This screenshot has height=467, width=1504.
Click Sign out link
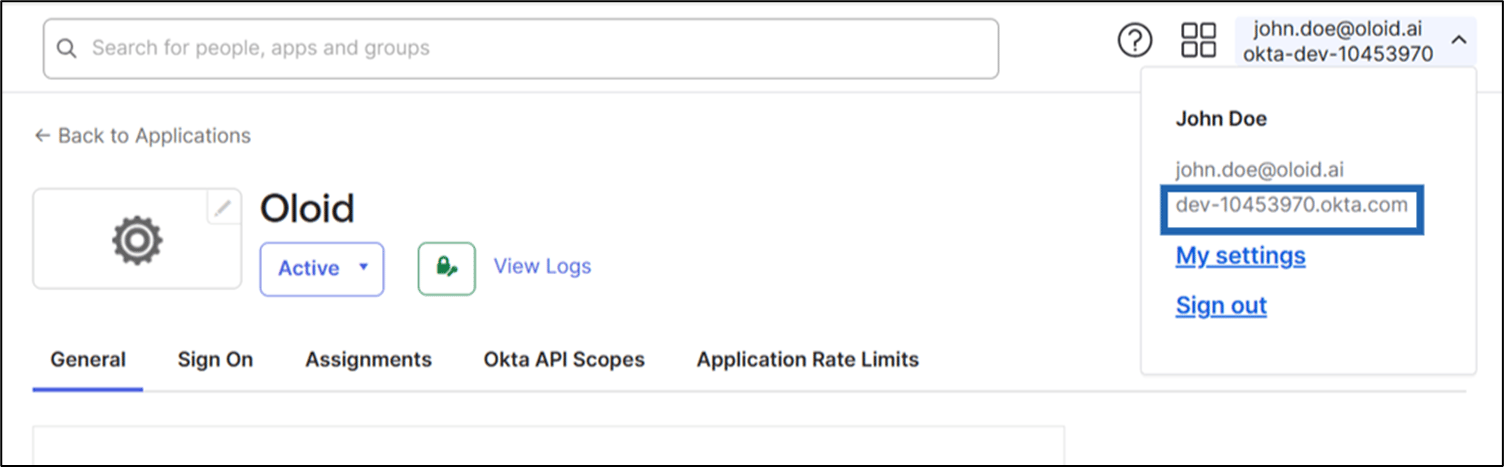pos(1221,306)
